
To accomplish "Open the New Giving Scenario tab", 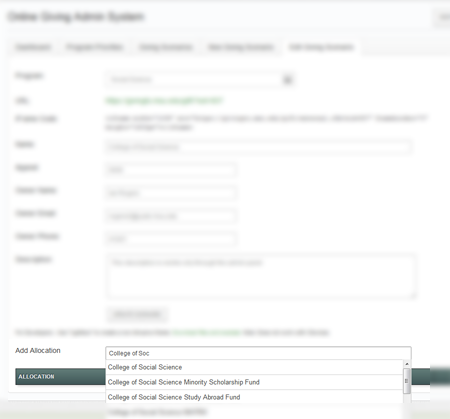I will point(241,47).
